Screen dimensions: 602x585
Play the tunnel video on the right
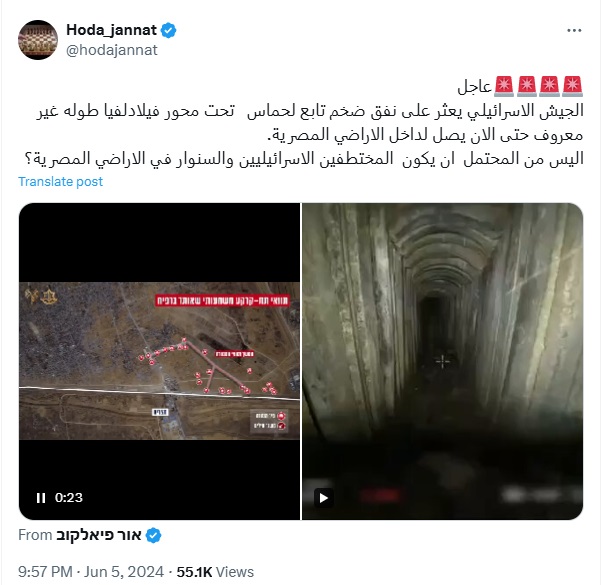click(323, 498)
